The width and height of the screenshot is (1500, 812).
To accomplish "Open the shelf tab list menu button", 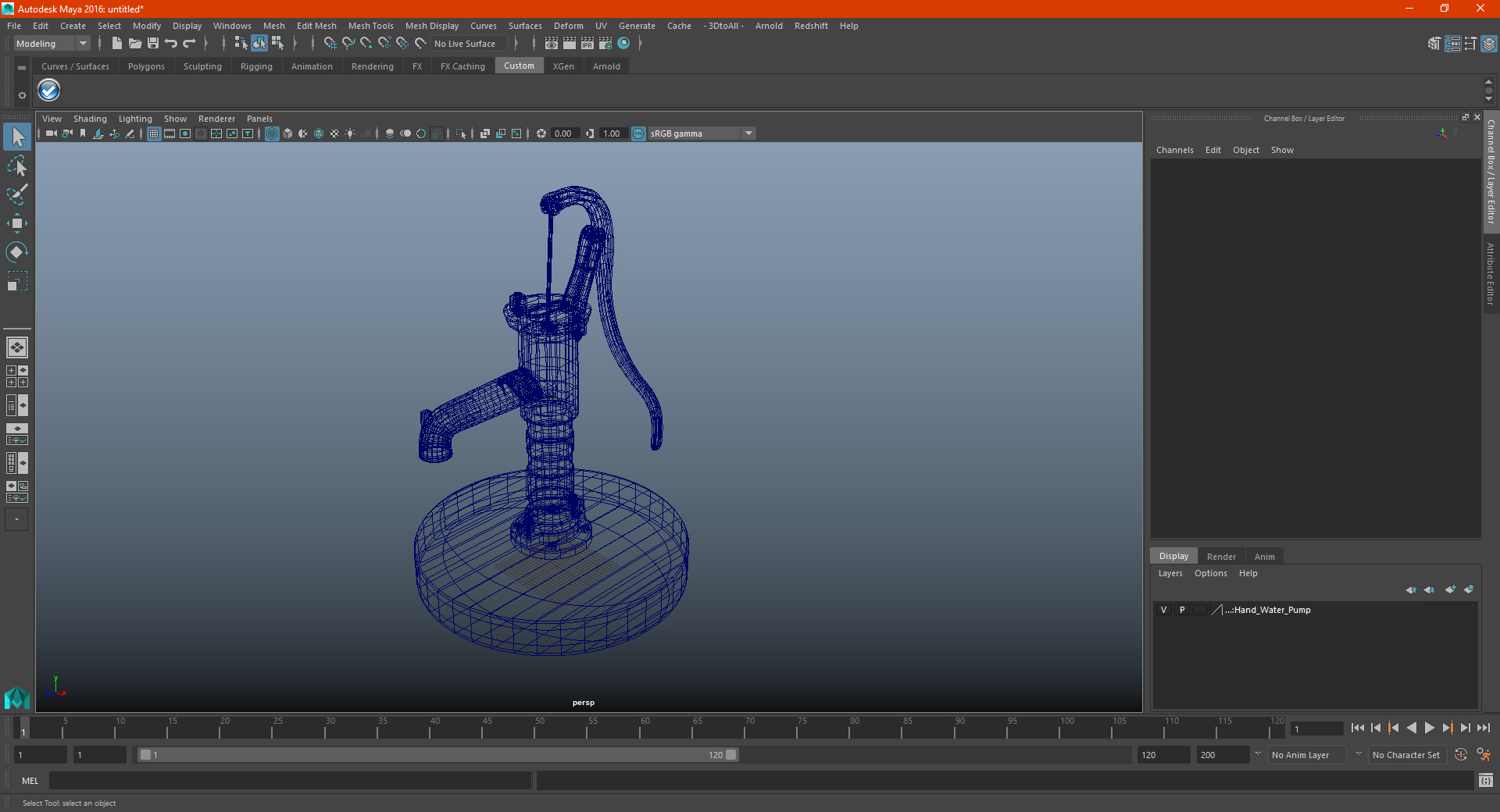I will click(x=22, y=68).
